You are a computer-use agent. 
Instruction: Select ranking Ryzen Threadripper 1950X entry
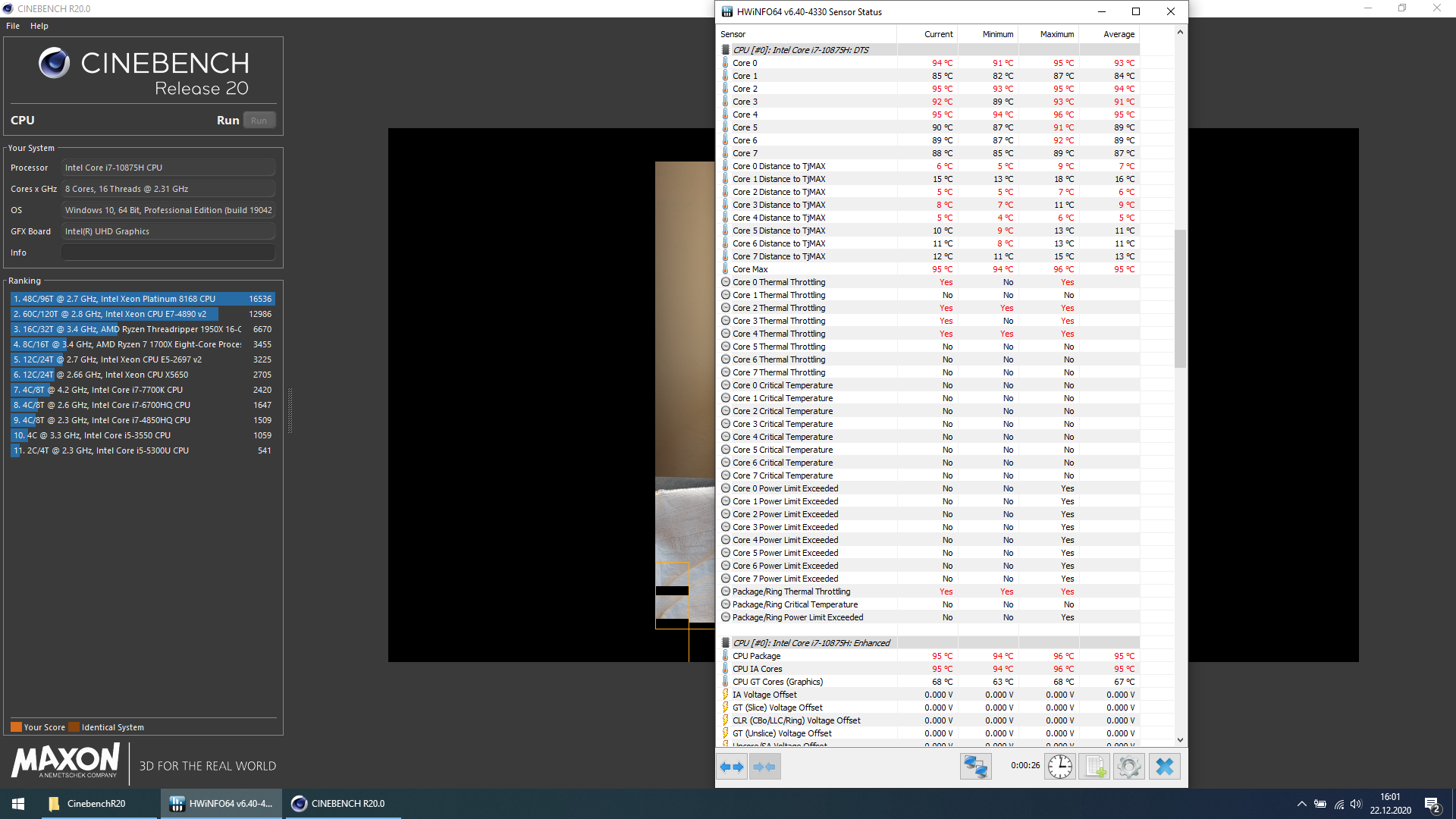pyautogui.click(x=143, y=329)
